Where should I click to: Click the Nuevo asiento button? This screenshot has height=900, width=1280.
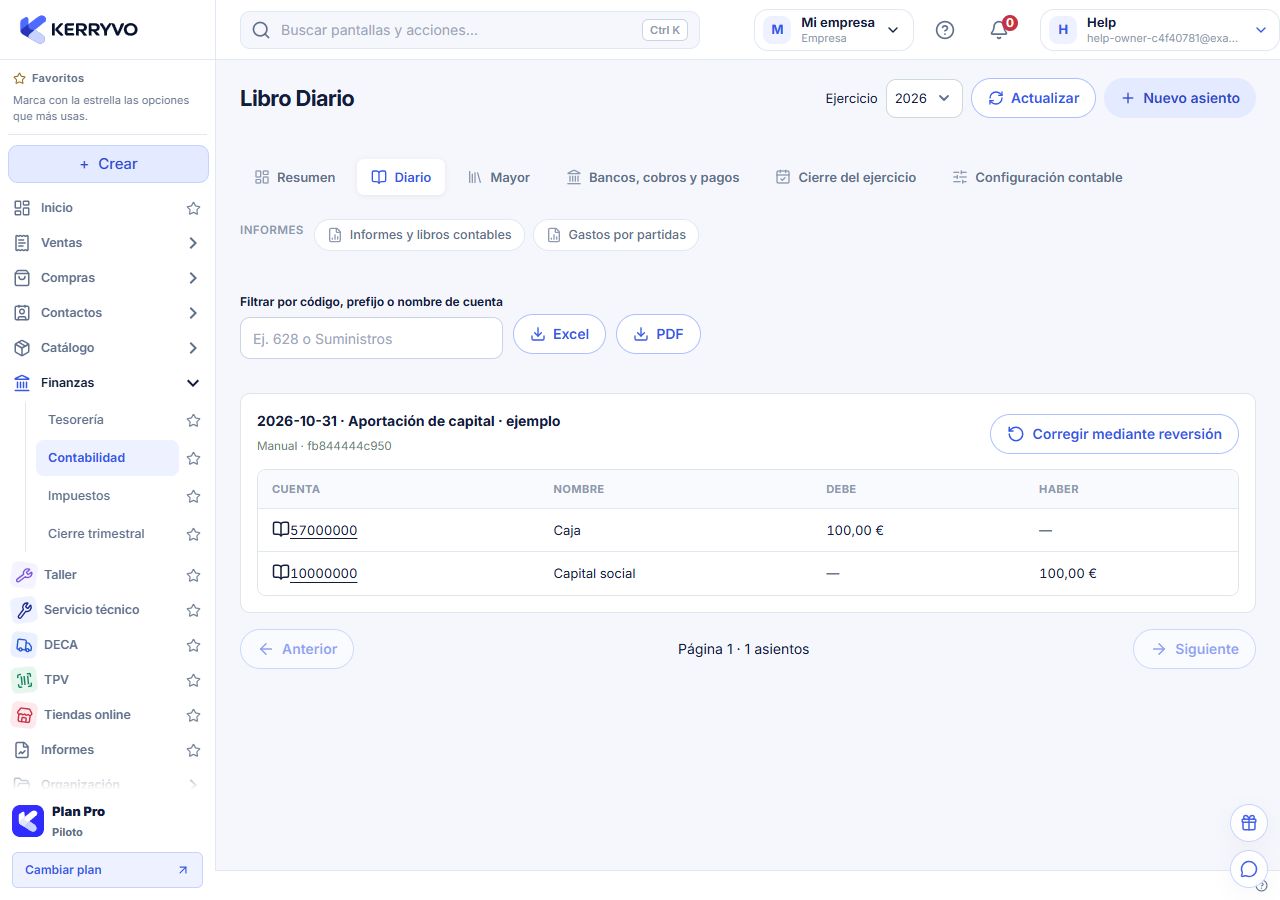(x=1180, y=98)
